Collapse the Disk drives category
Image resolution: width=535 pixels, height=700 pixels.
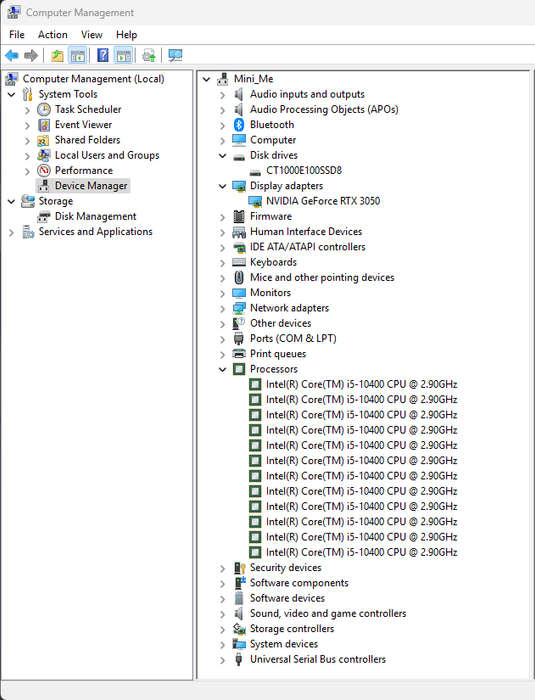click(222, 155)
